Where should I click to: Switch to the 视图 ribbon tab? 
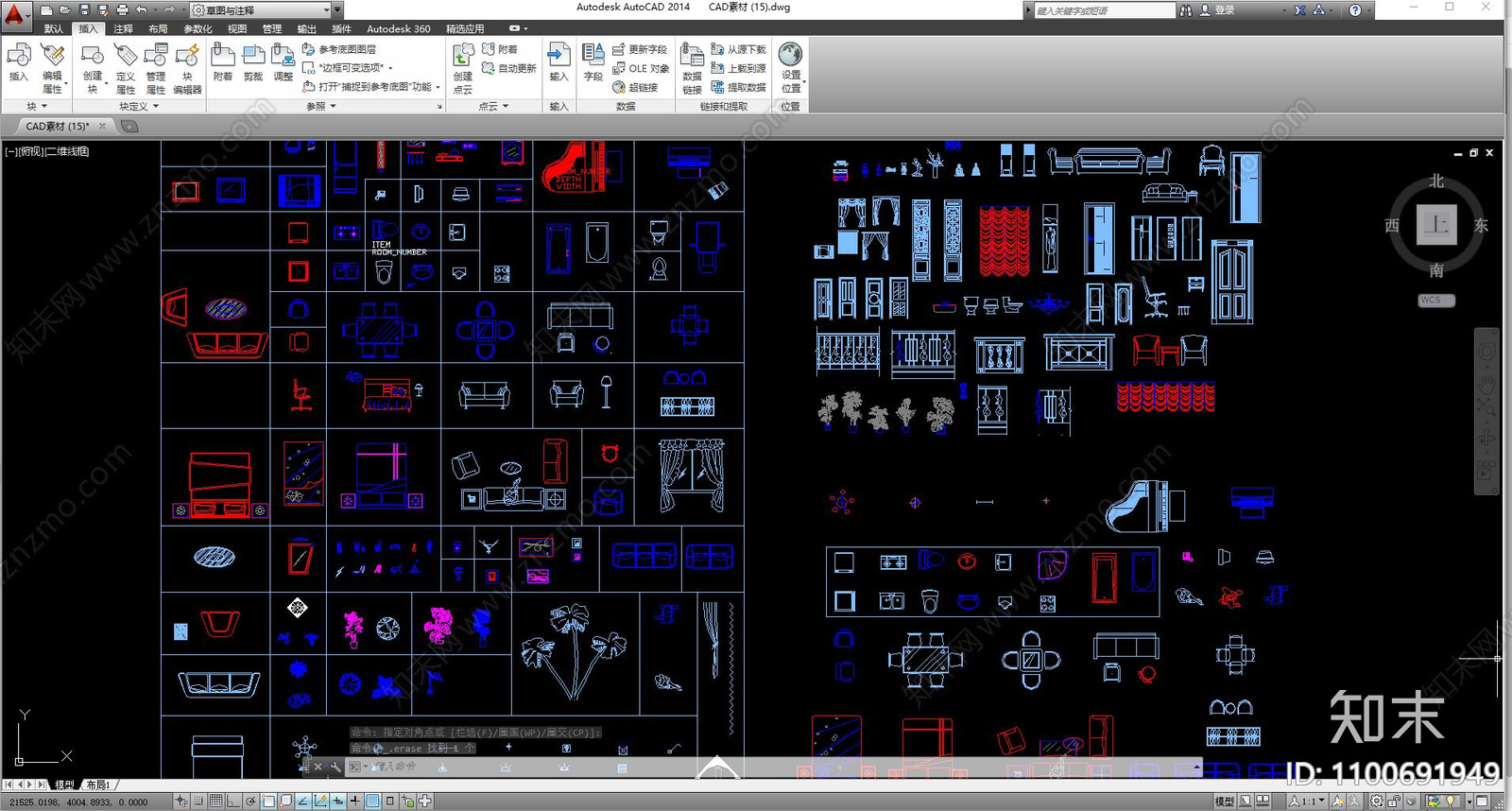[x=237, y=28]
